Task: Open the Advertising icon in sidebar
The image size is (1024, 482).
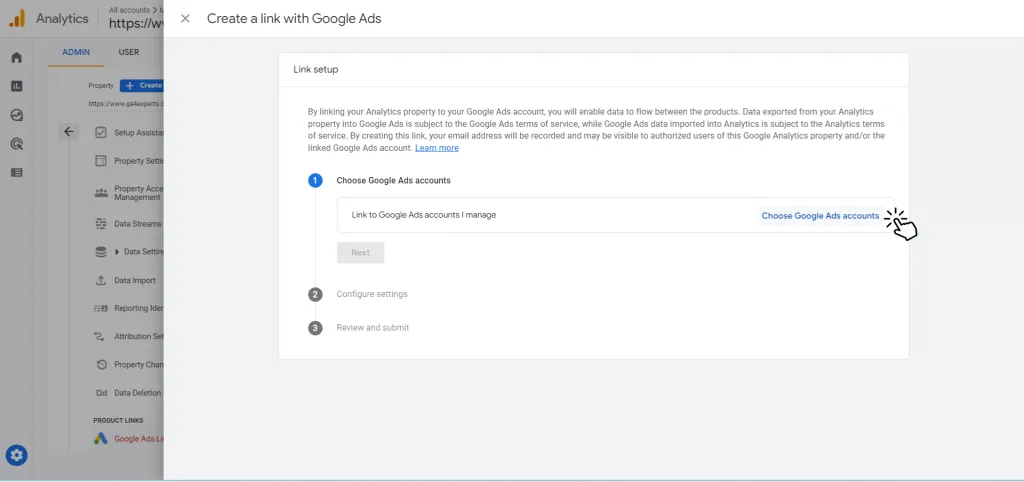Action: click(x=17, y=144)
